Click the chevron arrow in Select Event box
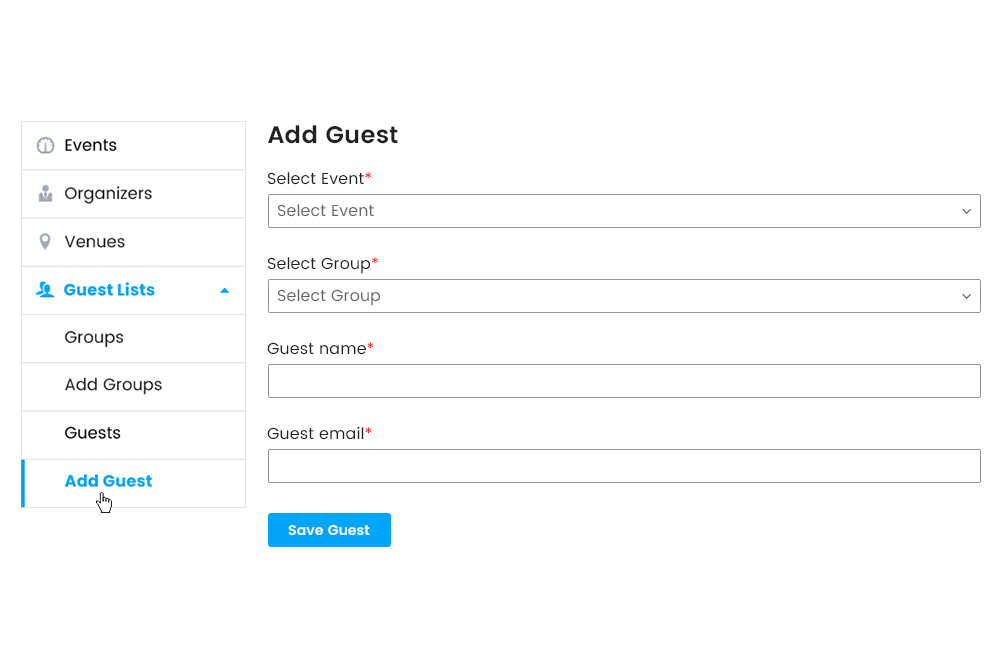This screenshot has height=667, width=1000. click(x=966, y=212)
